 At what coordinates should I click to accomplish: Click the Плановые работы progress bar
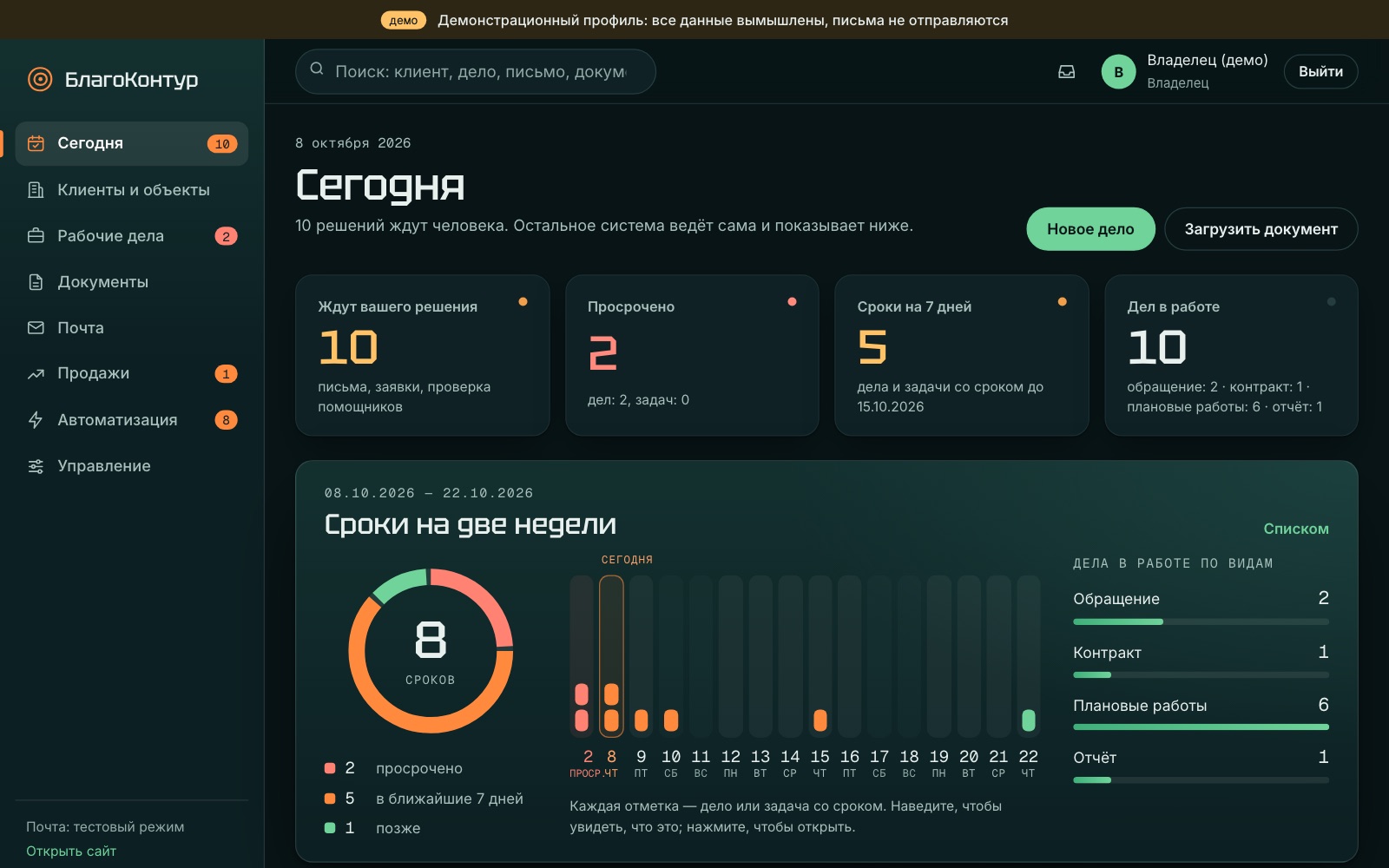tap(1201, 727)
